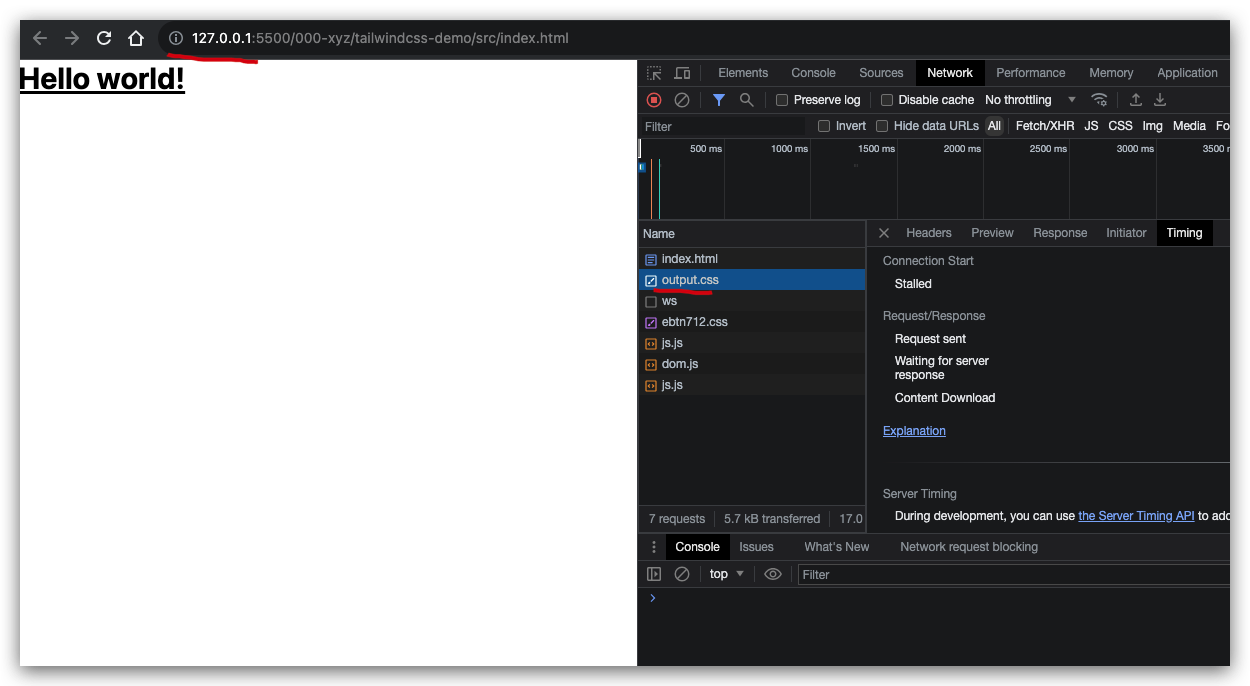Switch to the Elements tab

pyautogui.click(x=743, y=73)
